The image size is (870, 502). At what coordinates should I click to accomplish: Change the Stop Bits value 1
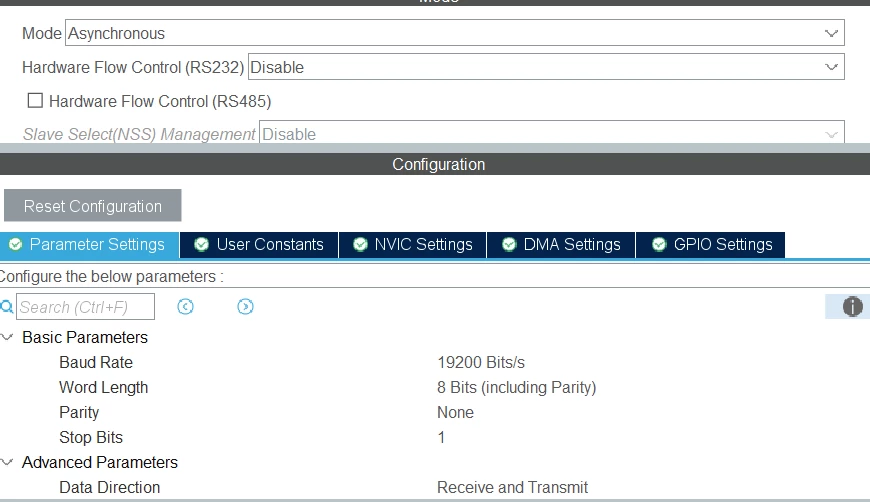[x=441, y=437]
